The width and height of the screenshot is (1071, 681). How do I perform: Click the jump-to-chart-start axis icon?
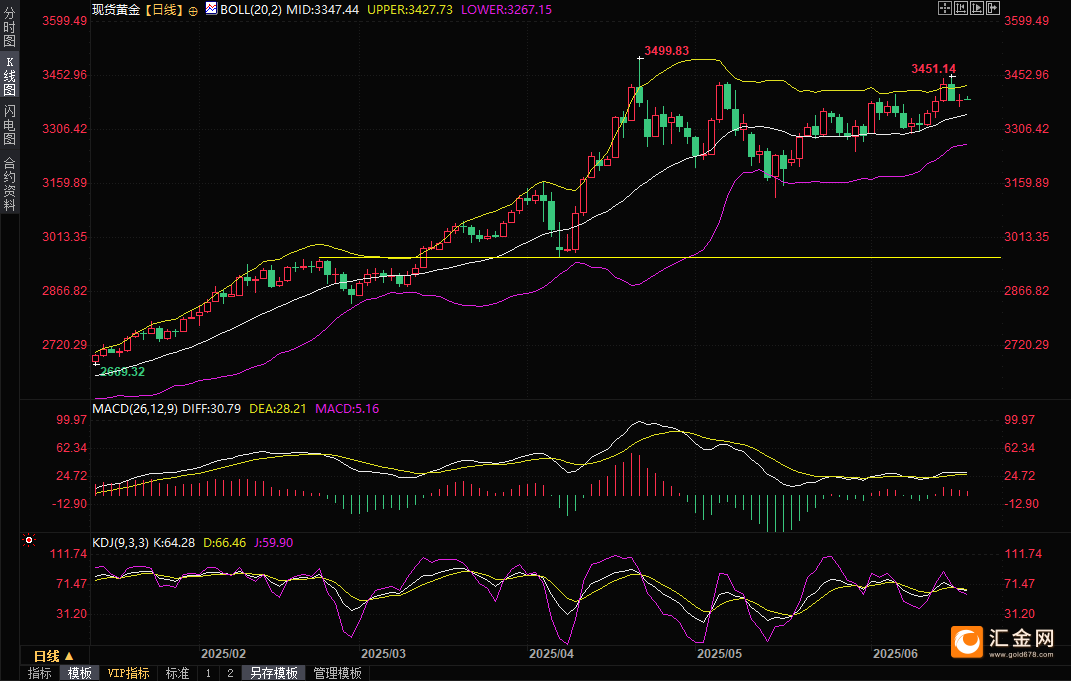click(x=960, y=8)
